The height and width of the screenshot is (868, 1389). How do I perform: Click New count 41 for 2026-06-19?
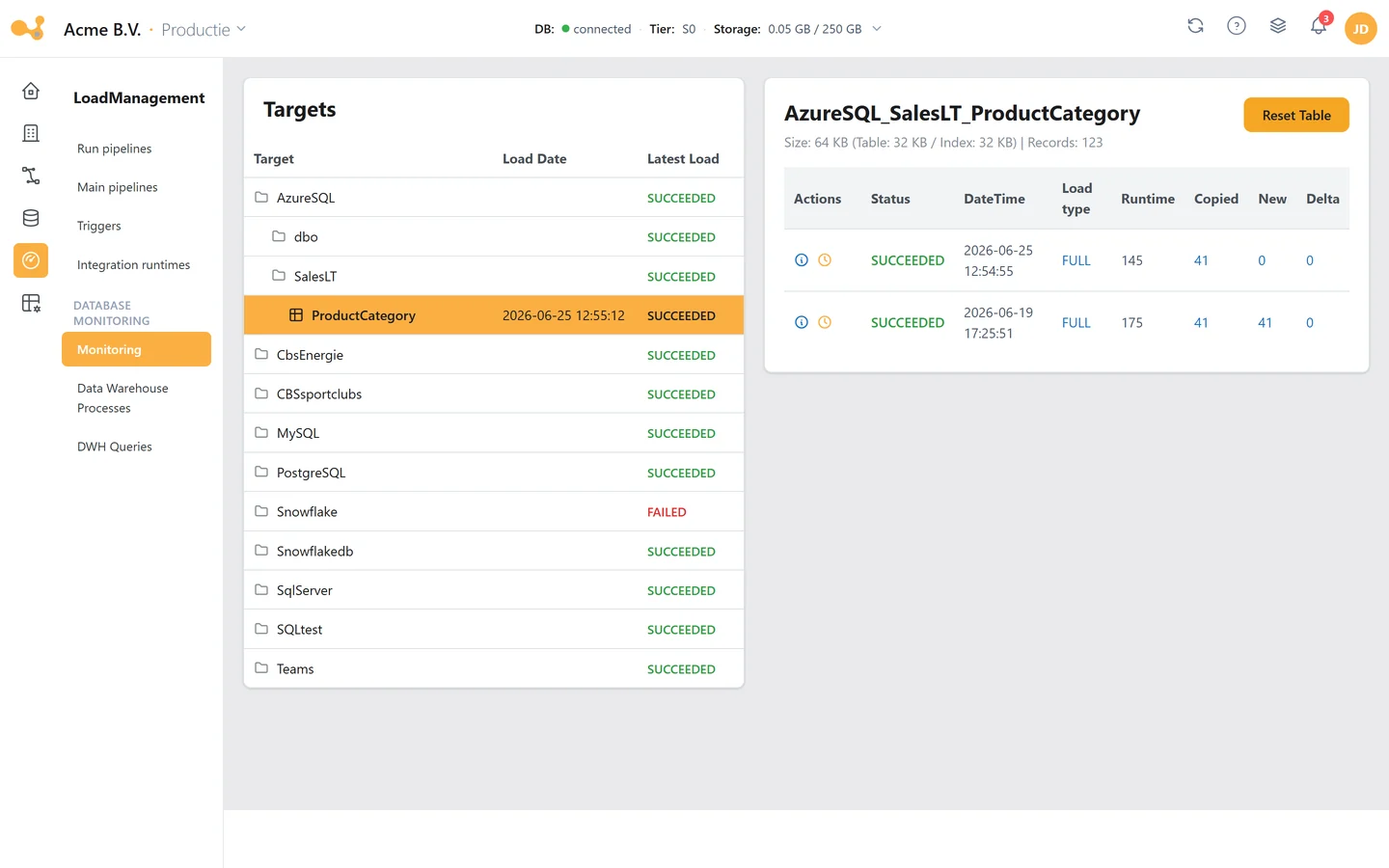point(1265,323)
